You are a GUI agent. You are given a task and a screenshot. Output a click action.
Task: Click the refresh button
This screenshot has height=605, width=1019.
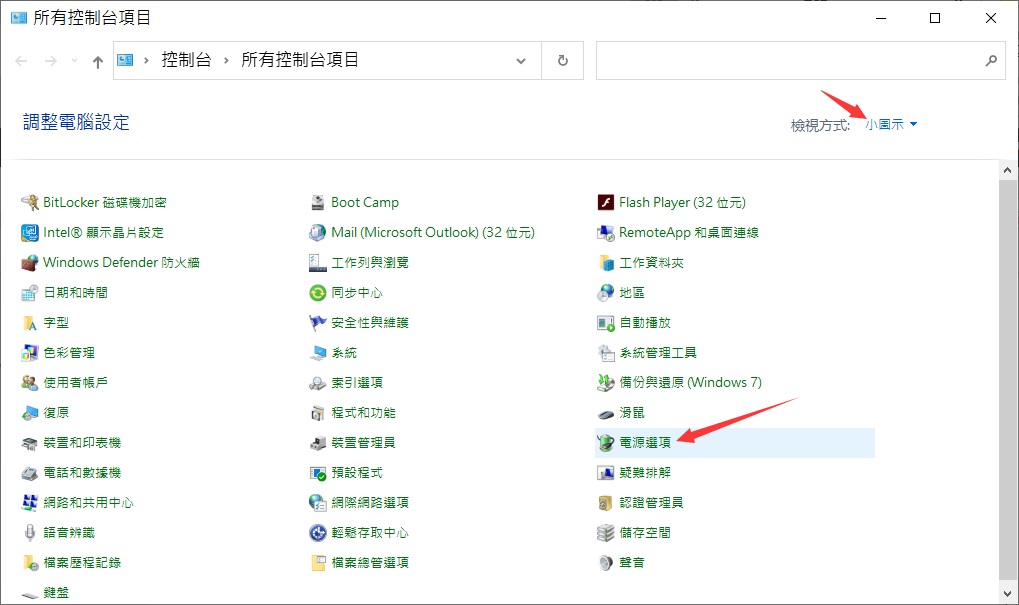pyautogui.click(x=563, y=60)
